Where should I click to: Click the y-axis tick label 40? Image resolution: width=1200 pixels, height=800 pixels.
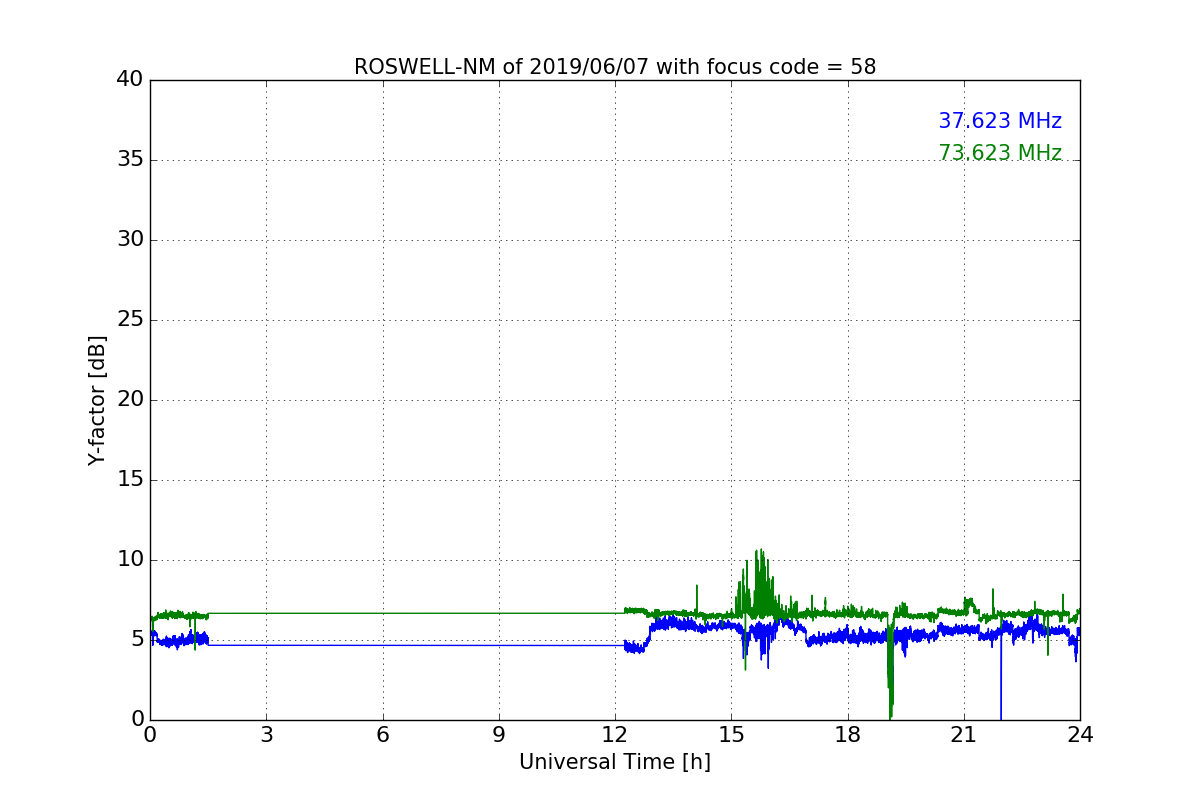pos(130,80)
